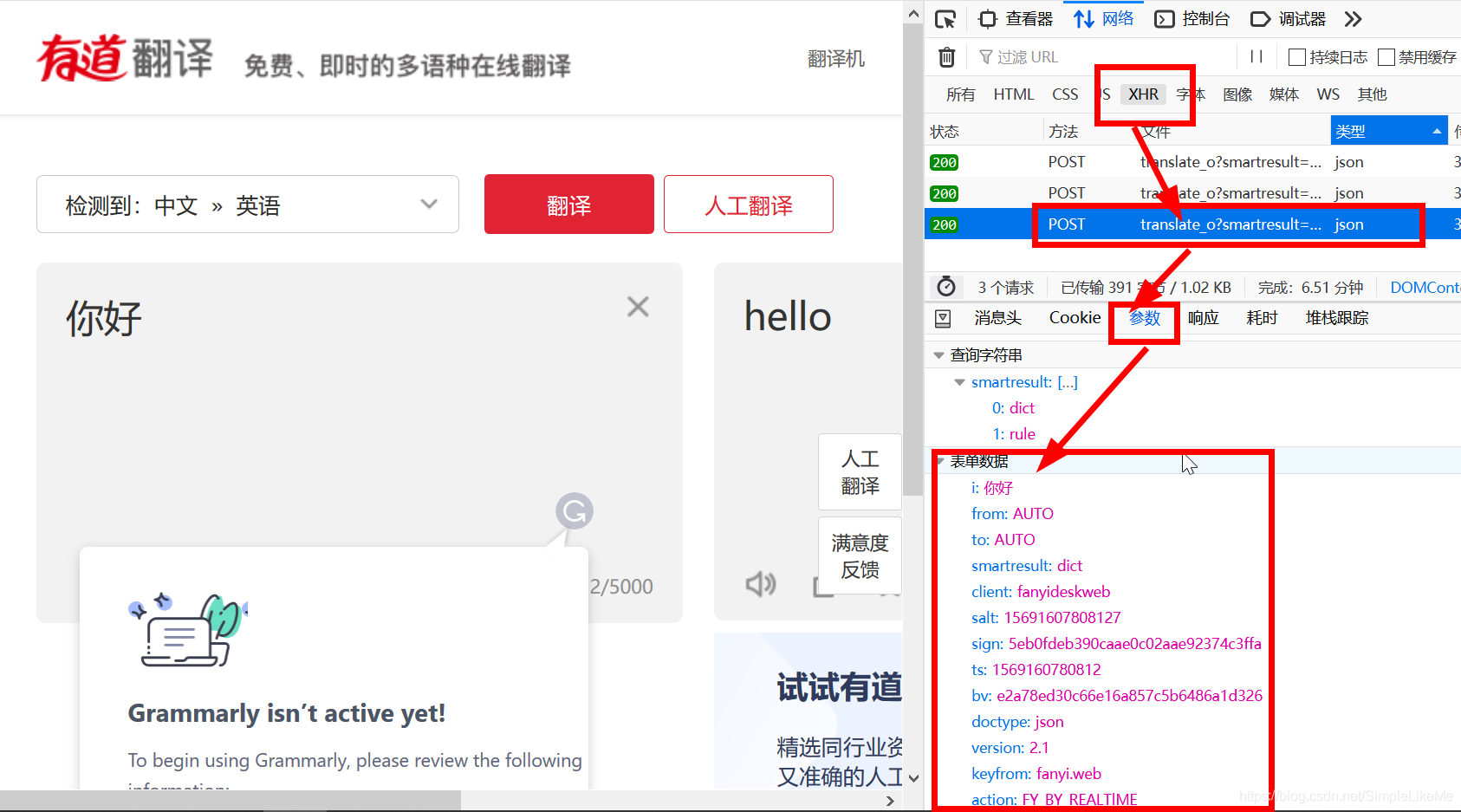This screenshot has width=1461, height=812.
Task: Click the 人工翻译 outlined button
Action: (x=749, y=205)
